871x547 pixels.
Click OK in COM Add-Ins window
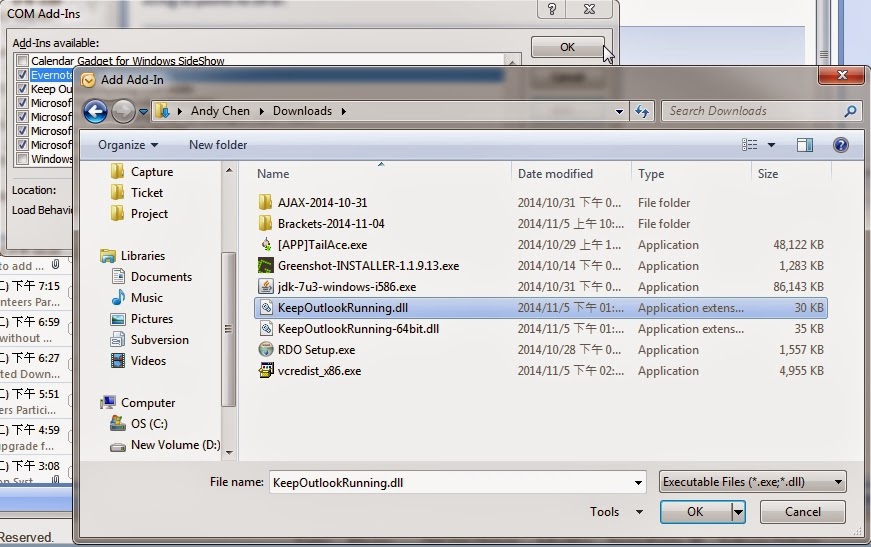(x=567, y=47)
